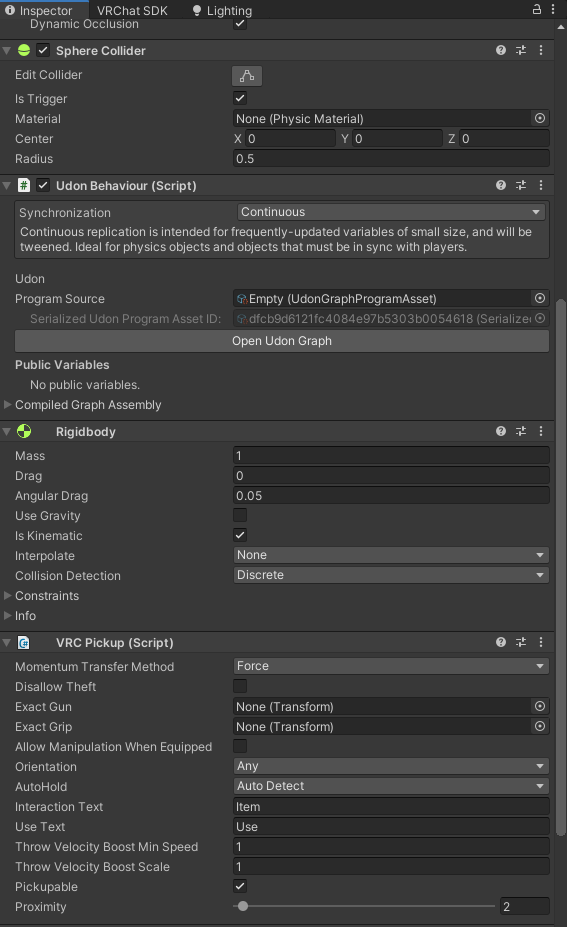Toggle the Inspector lock icon
This screenshot has height=927, width=567.
537,9
